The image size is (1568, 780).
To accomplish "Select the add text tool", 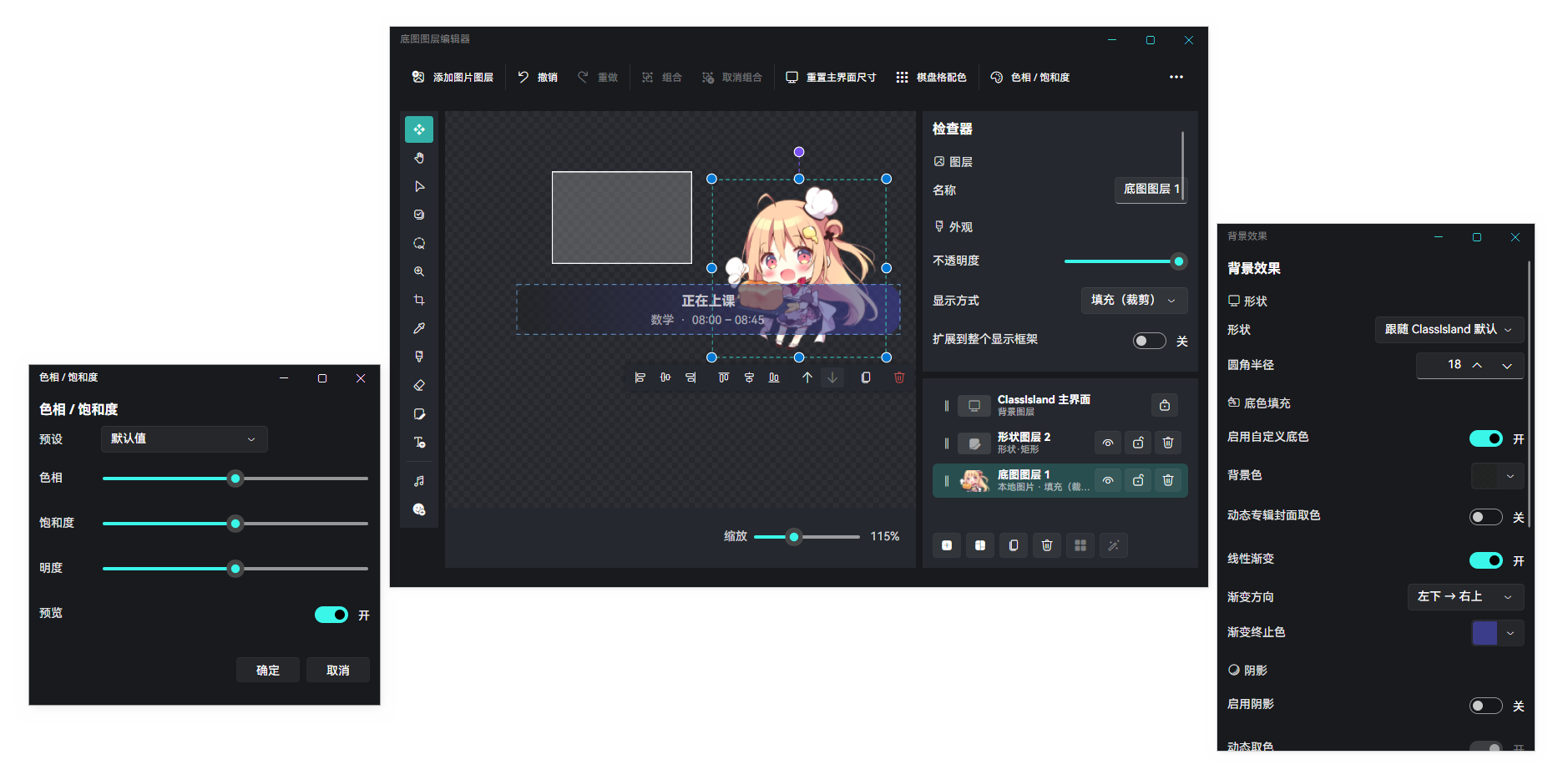I will 419,442.
